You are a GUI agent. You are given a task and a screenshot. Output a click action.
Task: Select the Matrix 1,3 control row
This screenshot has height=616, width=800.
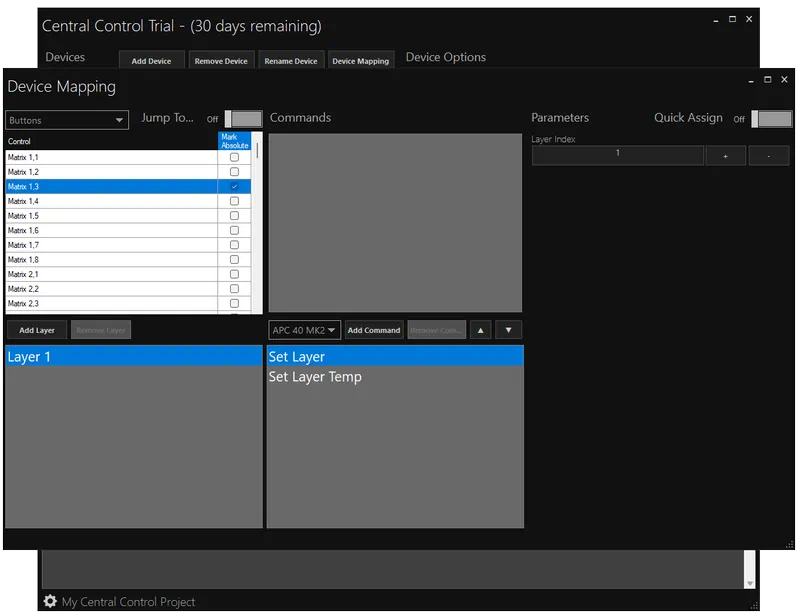click(x=111, y=186)
